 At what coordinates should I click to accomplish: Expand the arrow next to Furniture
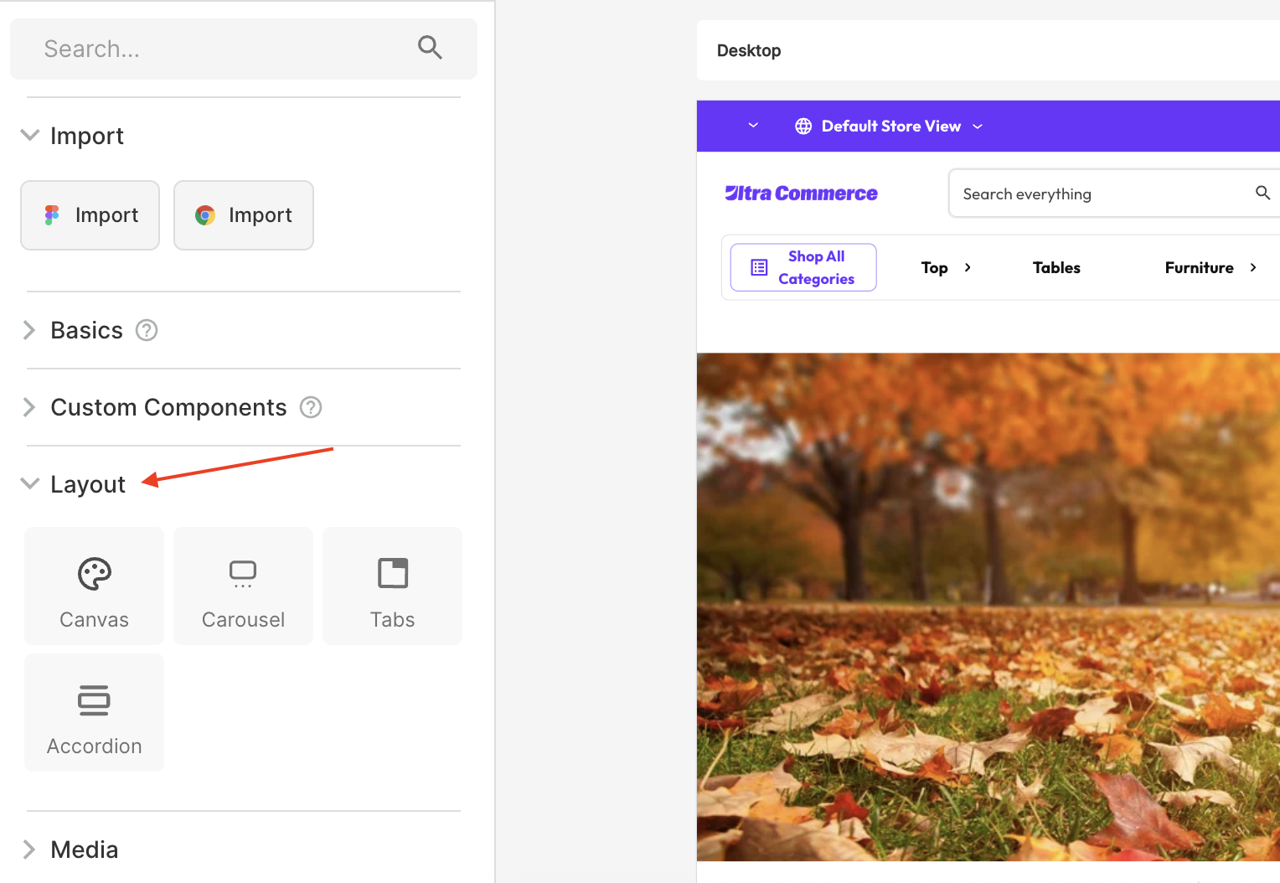(x=1252, y=267)
